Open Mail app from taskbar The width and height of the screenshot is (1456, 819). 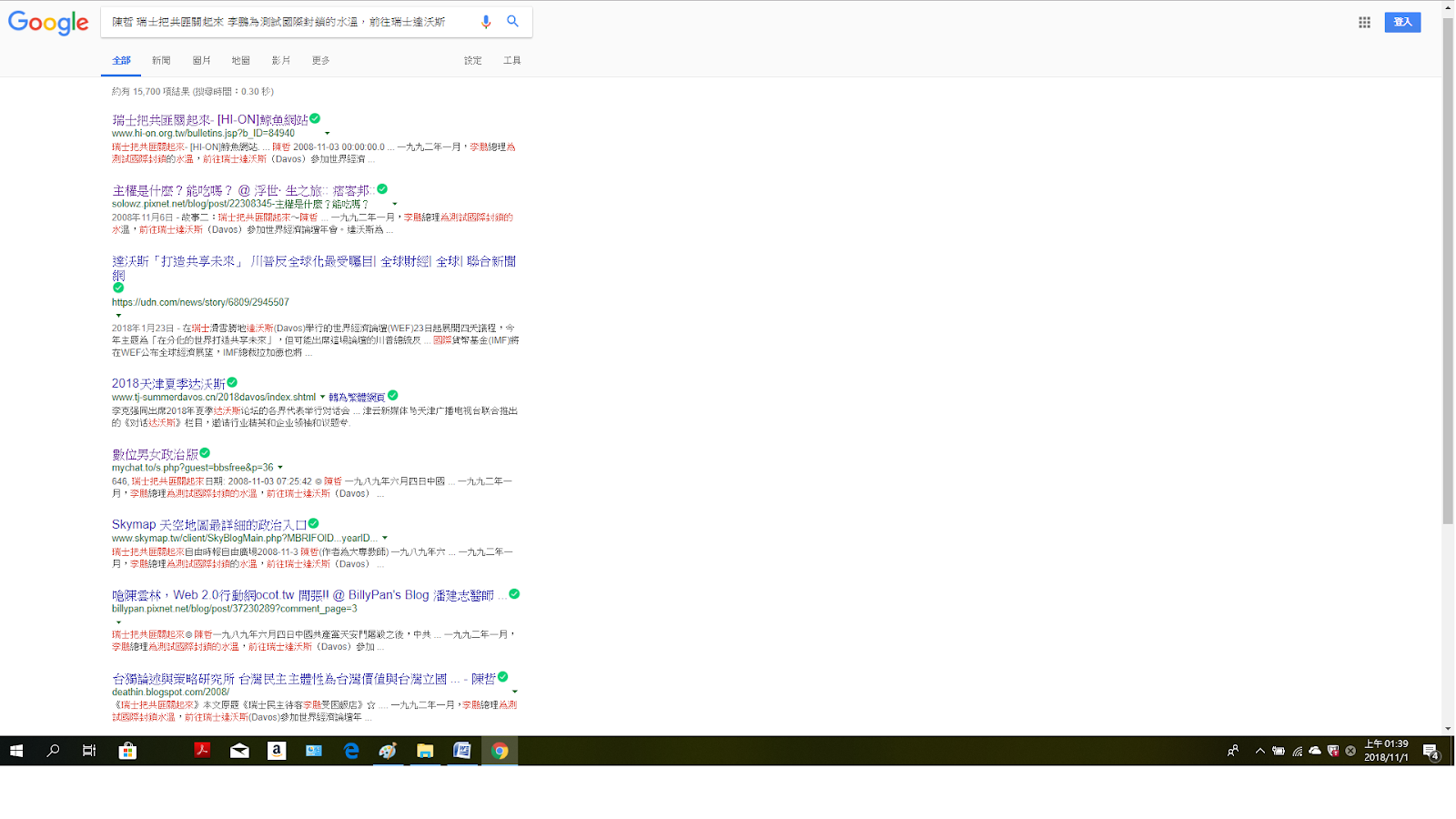click(x=239, y=751)
